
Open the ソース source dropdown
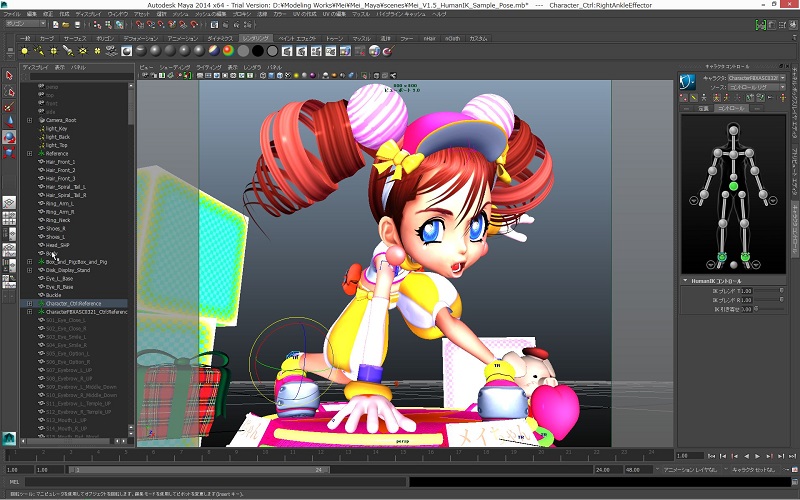point(757,87)
